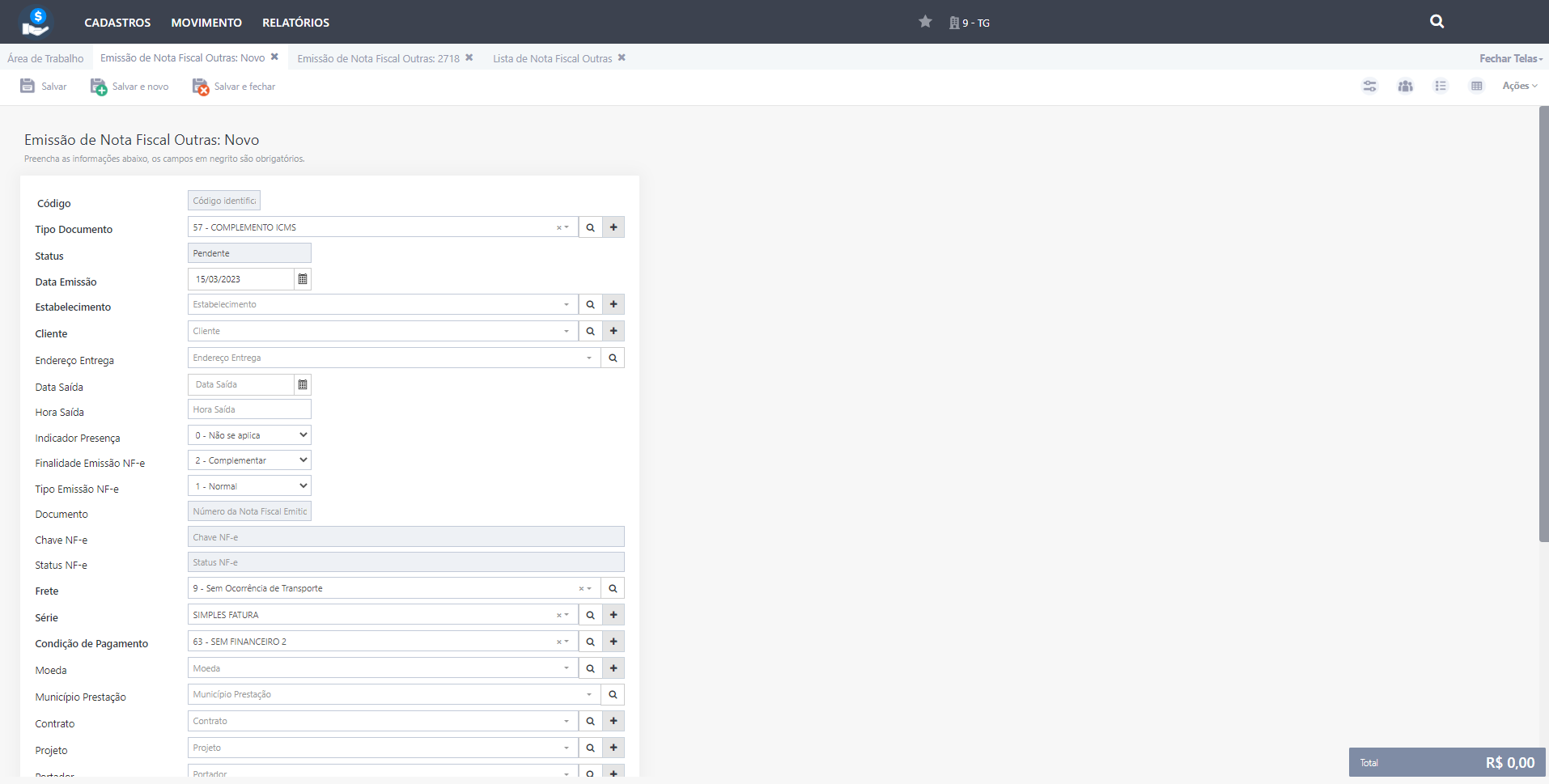Search Município Prestação with magnifier icon
The image size is (1549, 784).
pos(613,694)
